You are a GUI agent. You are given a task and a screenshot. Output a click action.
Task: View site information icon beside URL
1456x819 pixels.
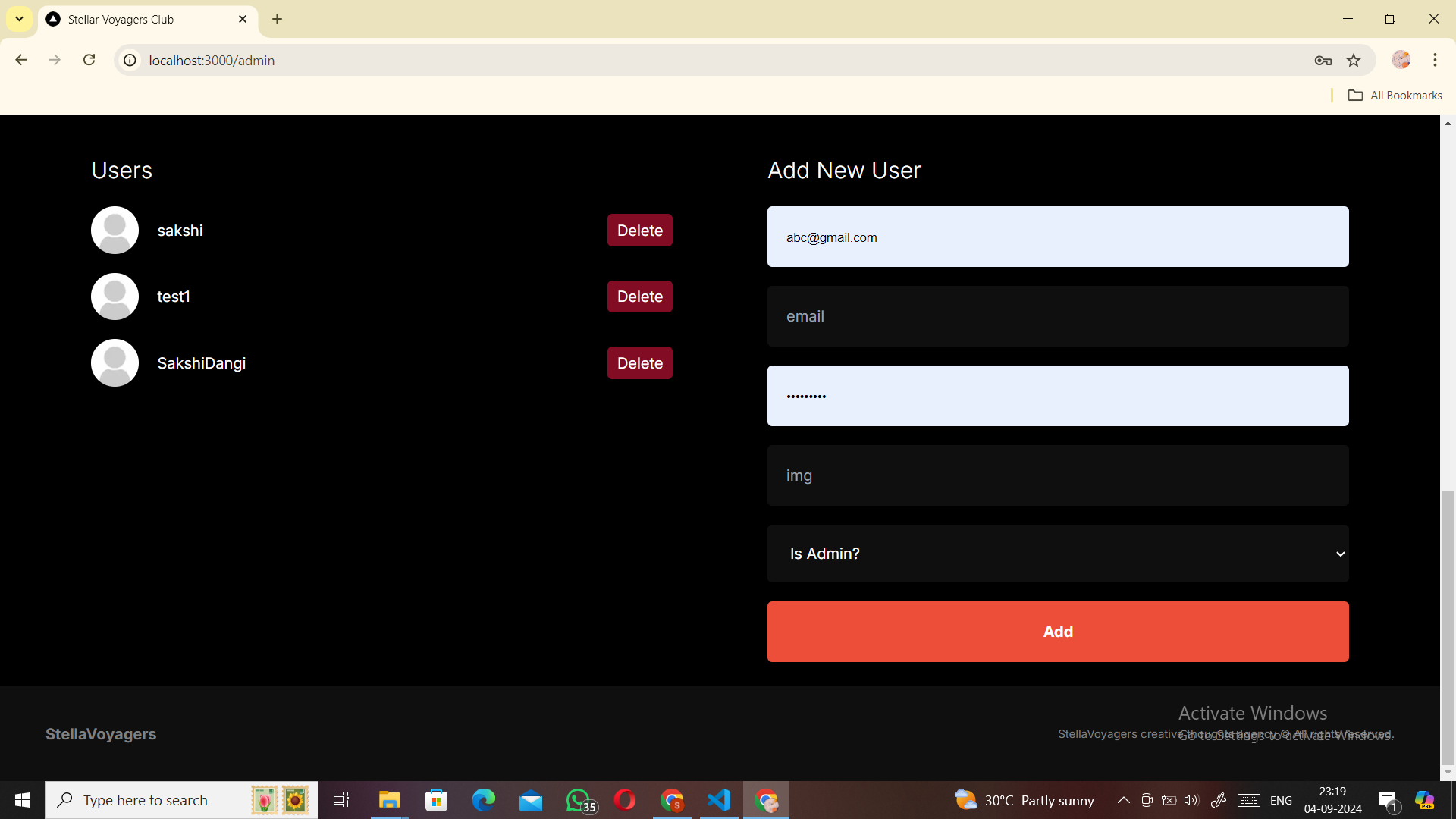[130, 61]
